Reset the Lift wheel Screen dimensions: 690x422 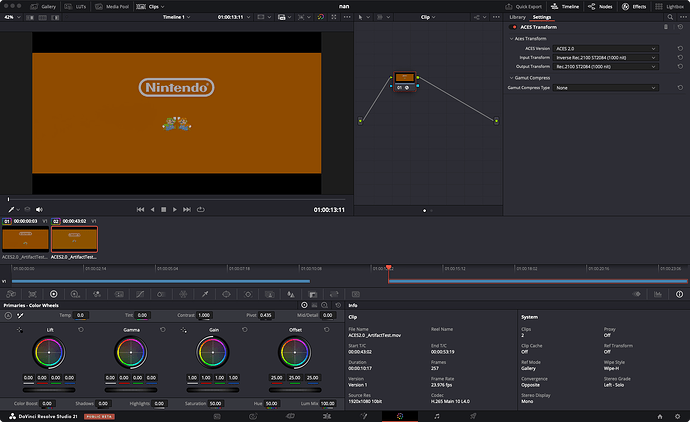click(x=81, y=330)
